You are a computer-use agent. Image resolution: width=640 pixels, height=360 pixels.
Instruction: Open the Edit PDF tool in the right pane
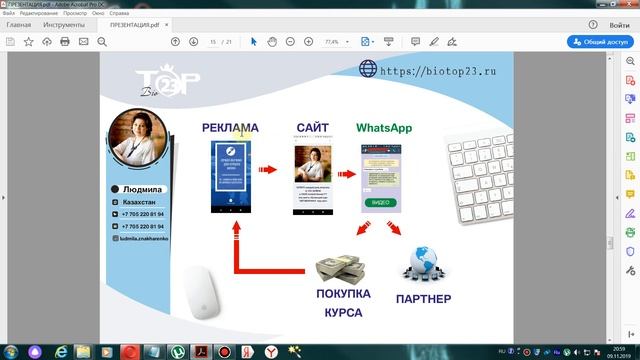point(630,118)
